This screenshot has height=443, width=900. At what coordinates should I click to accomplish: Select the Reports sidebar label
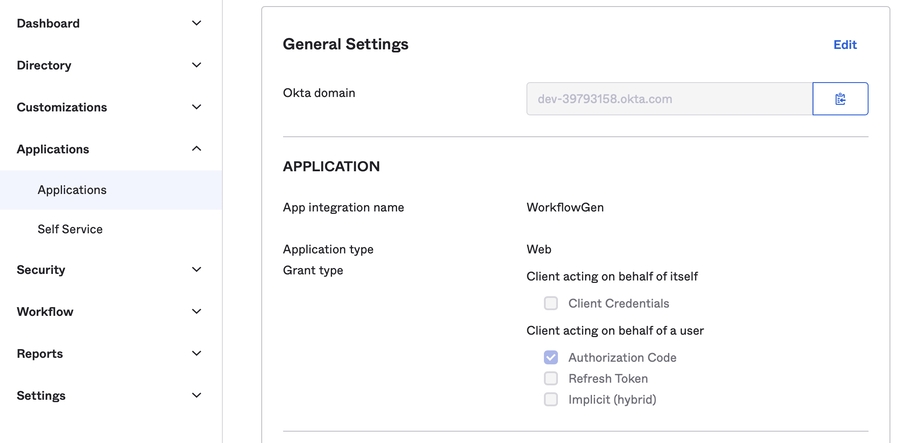click(40, 354)
